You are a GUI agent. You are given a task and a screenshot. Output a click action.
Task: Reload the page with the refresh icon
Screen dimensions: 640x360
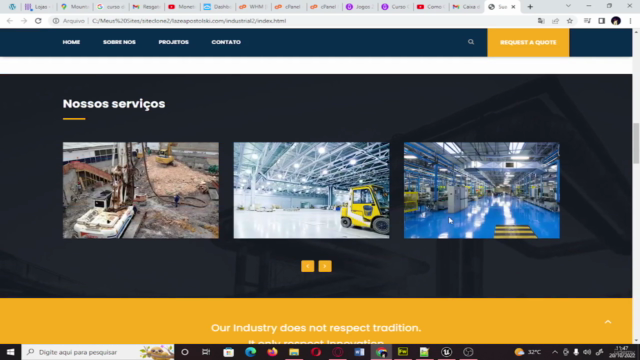(38, 21)
